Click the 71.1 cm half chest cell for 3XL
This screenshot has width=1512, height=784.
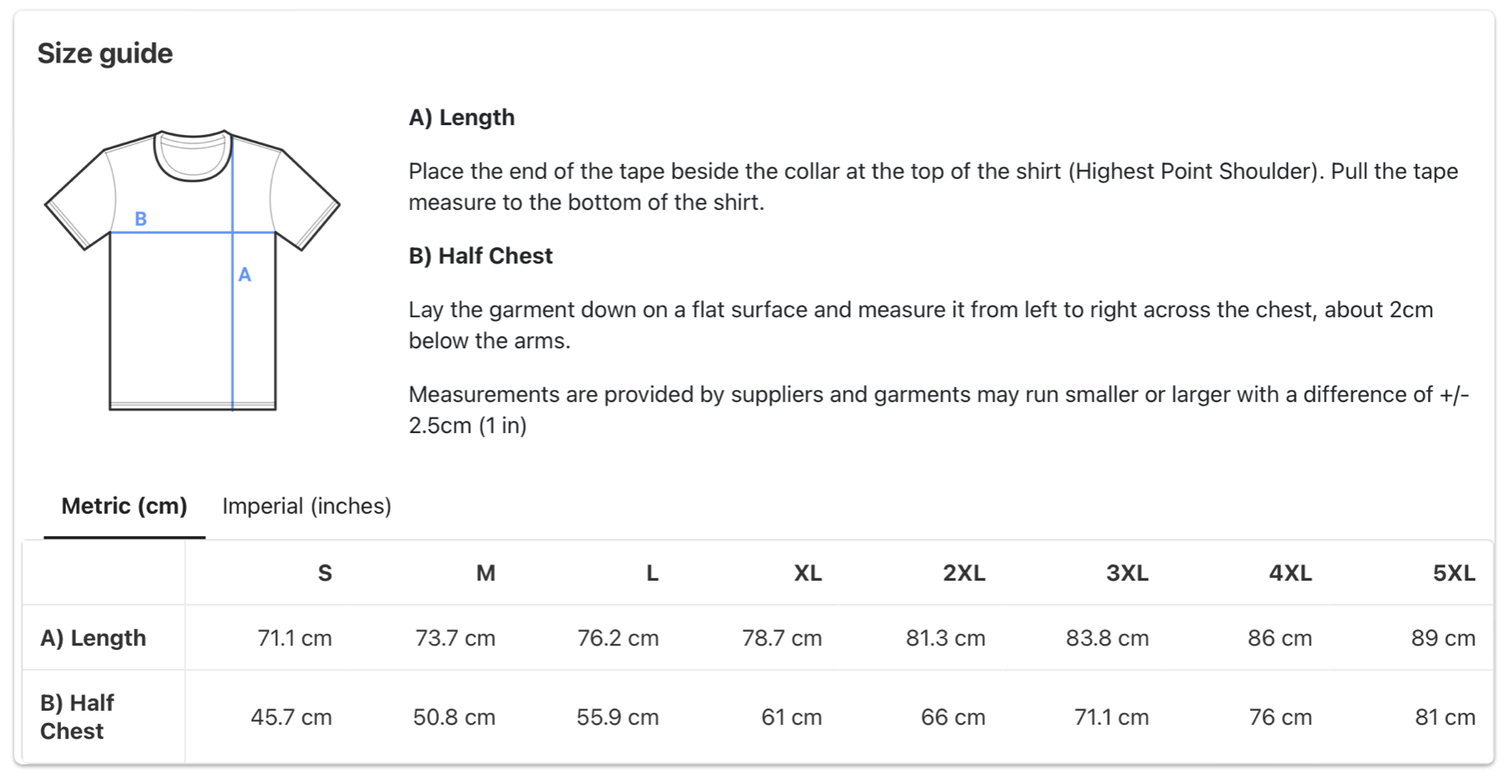(1111, 717)
